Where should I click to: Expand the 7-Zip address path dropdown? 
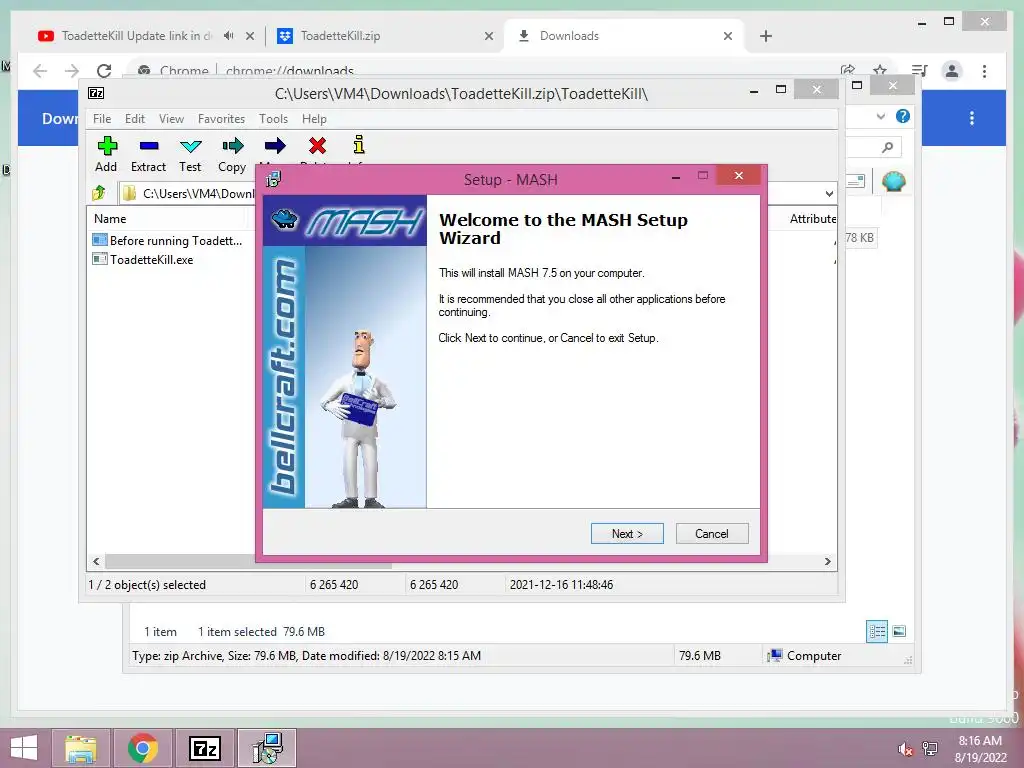[x=829, y=193]
